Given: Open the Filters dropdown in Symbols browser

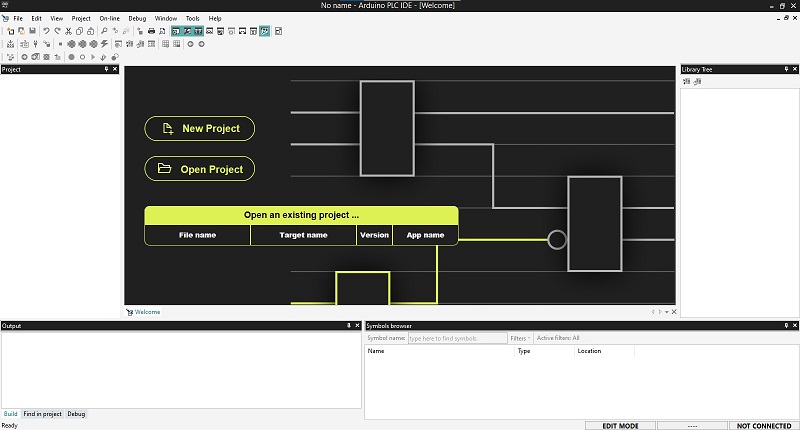Looking at the screenshot, I should click(x=520, y=338).
